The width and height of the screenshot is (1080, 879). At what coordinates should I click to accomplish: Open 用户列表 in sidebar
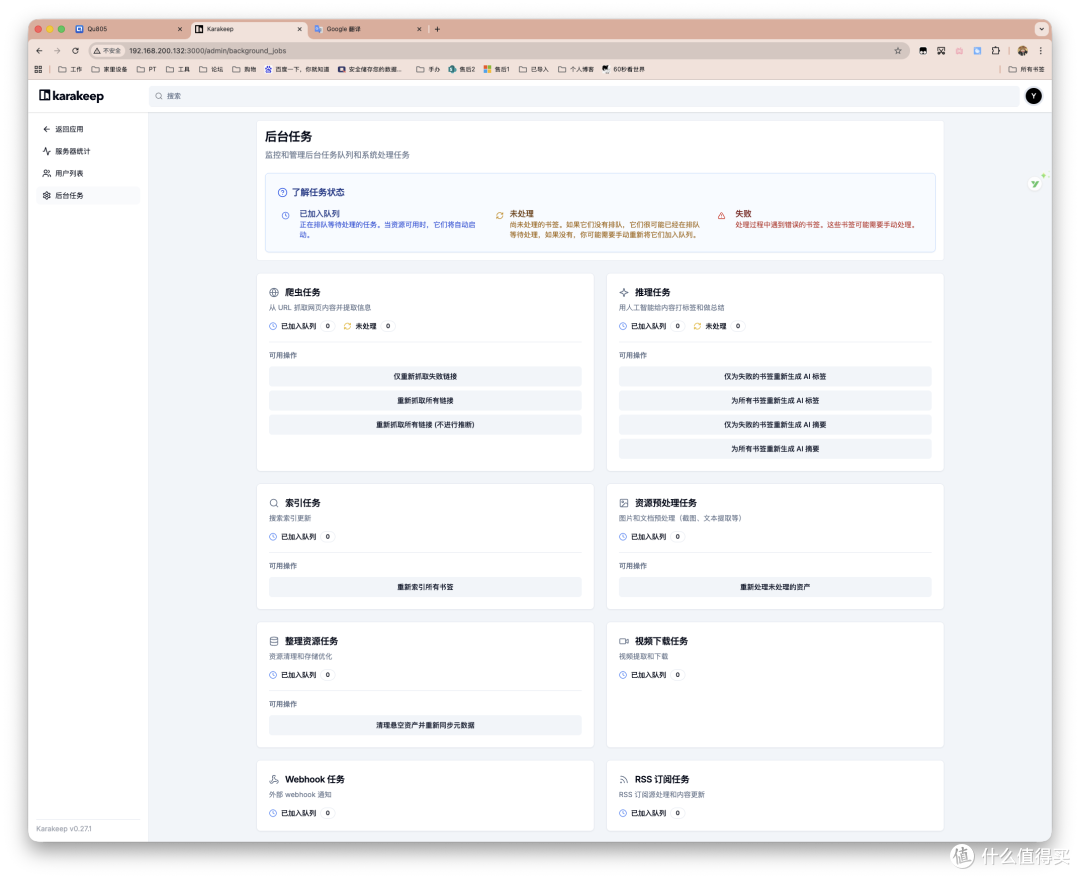pos(63,173)
